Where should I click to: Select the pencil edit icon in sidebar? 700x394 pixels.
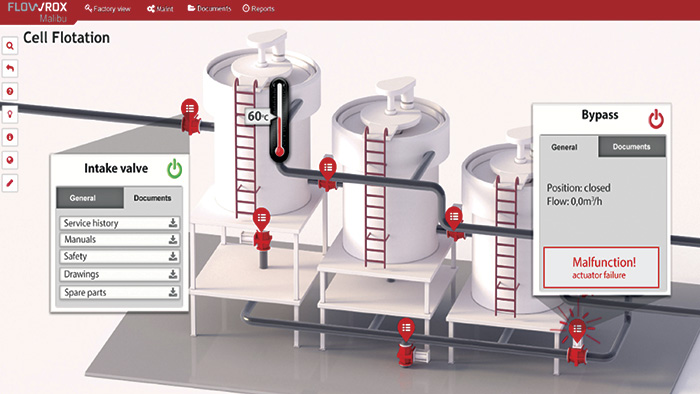[x=10, y=183]
